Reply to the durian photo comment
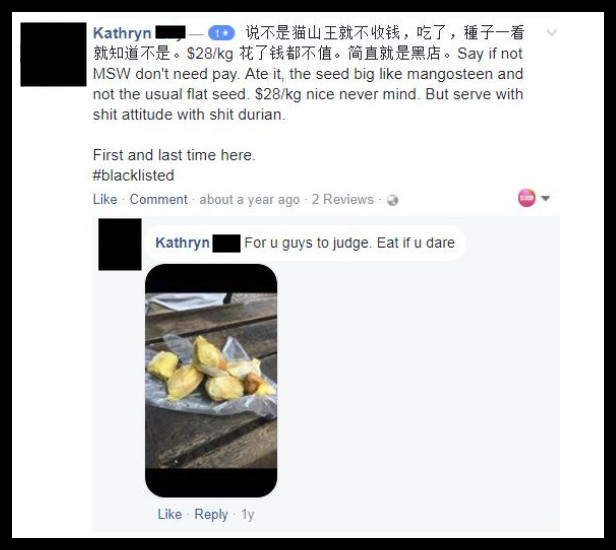The image size is (616, 550). pyautogui.click(x=211, y=514)
